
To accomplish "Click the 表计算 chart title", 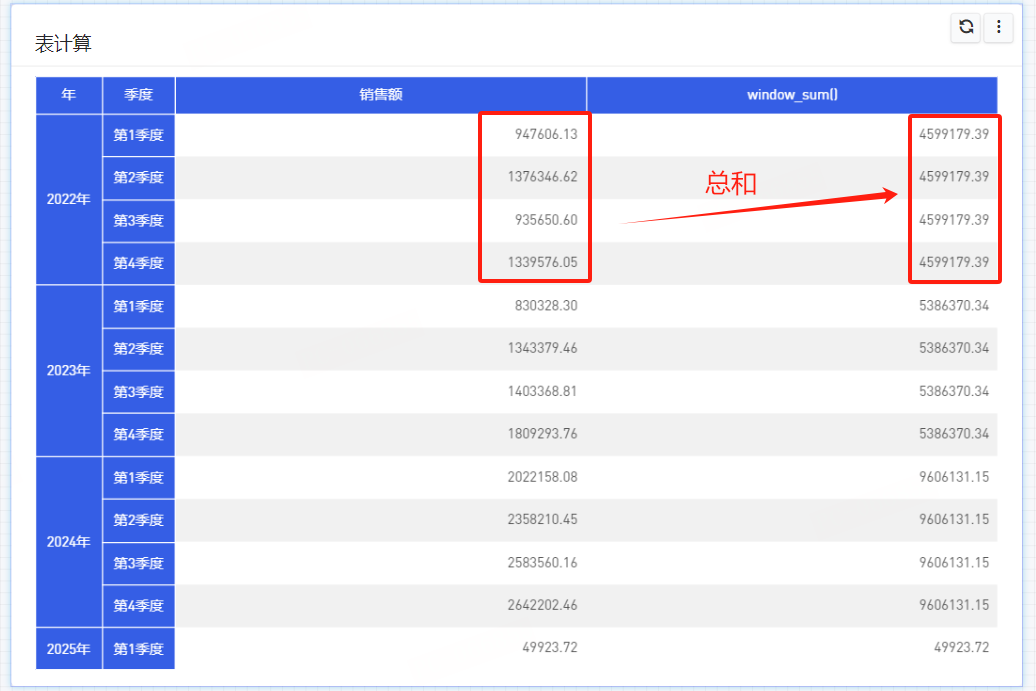I will tap(64, 44).
